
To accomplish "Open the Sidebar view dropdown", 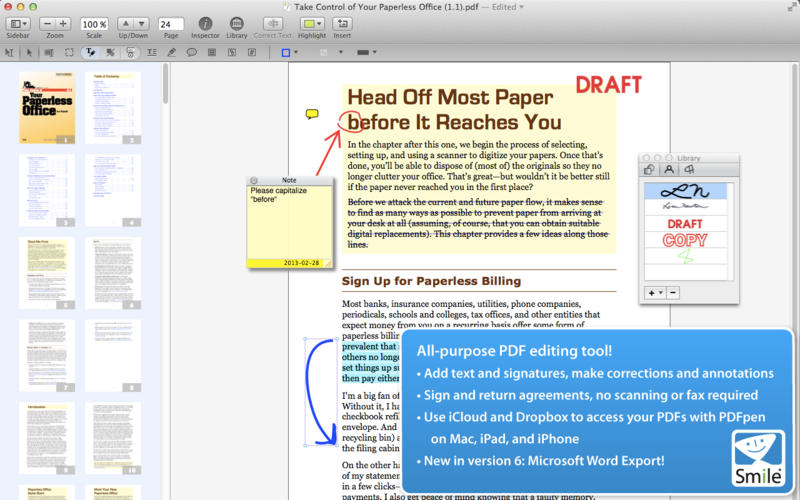I will pos(19,23).
